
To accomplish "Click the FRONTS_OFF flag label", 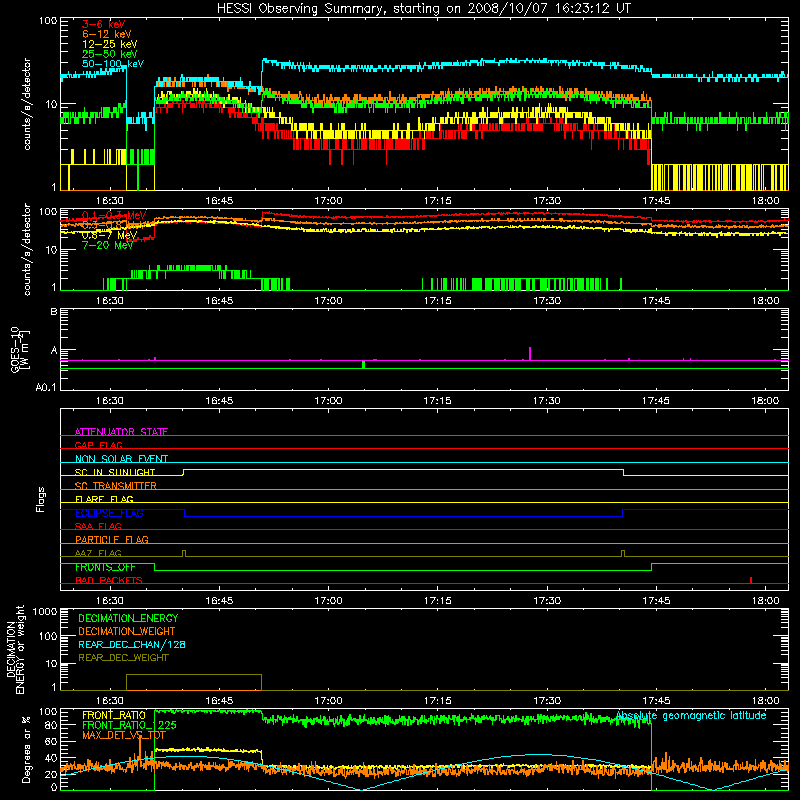I will 105,567.
